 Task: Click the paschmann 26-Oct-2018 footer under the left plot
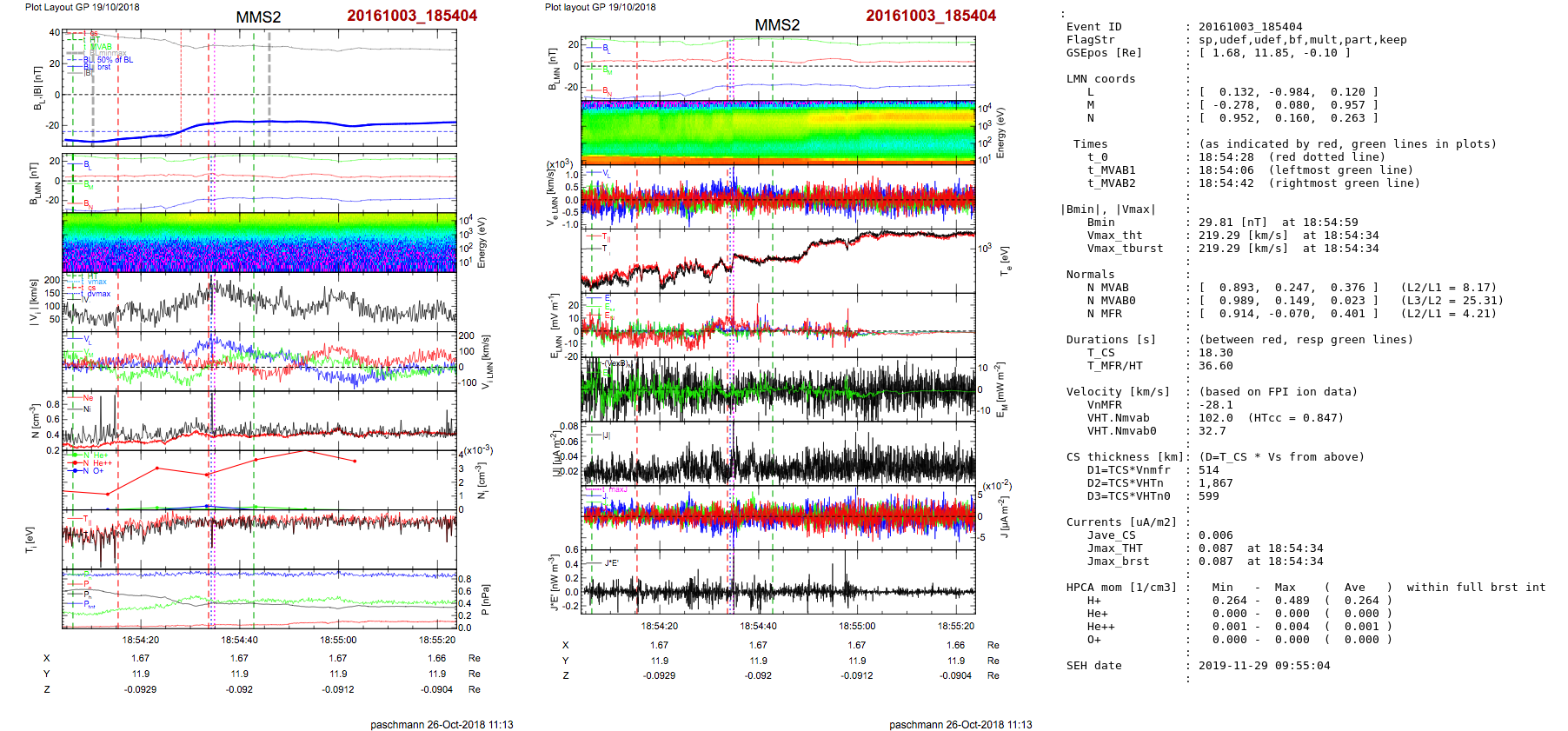tap(442, 724)
